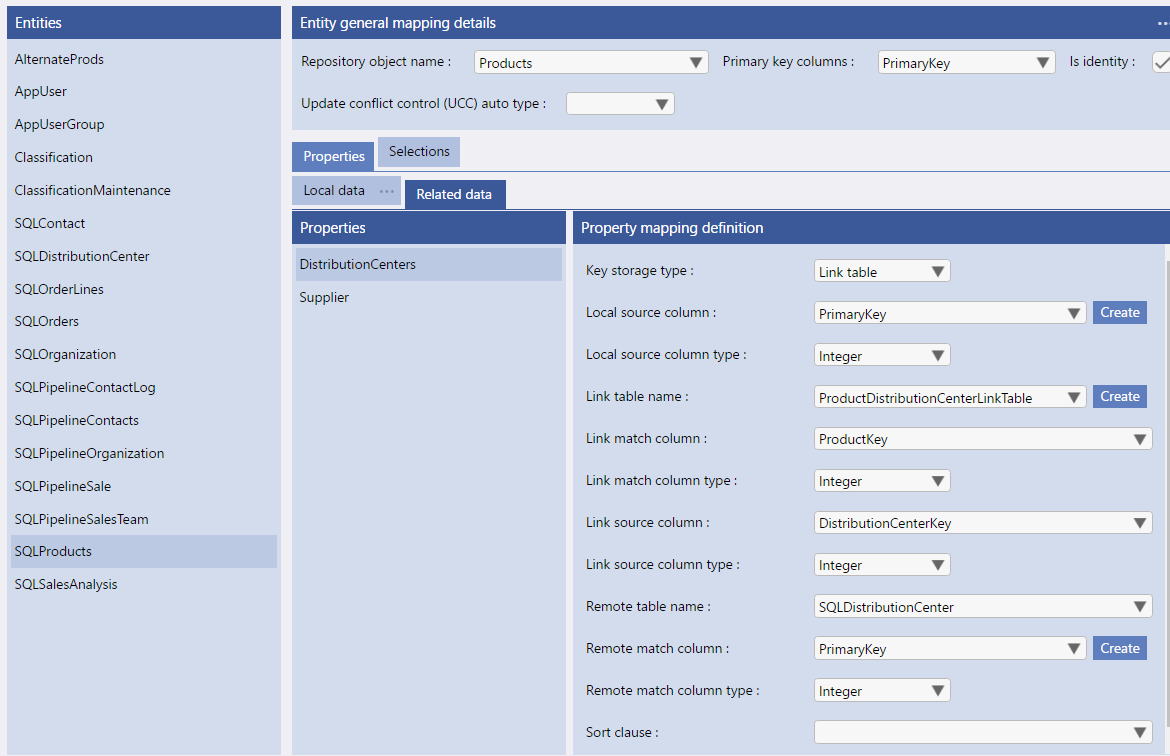Open the Primary key columns dropdown
The height and width of the screenshot is (756, 1170).
click(x=966, y=63)
